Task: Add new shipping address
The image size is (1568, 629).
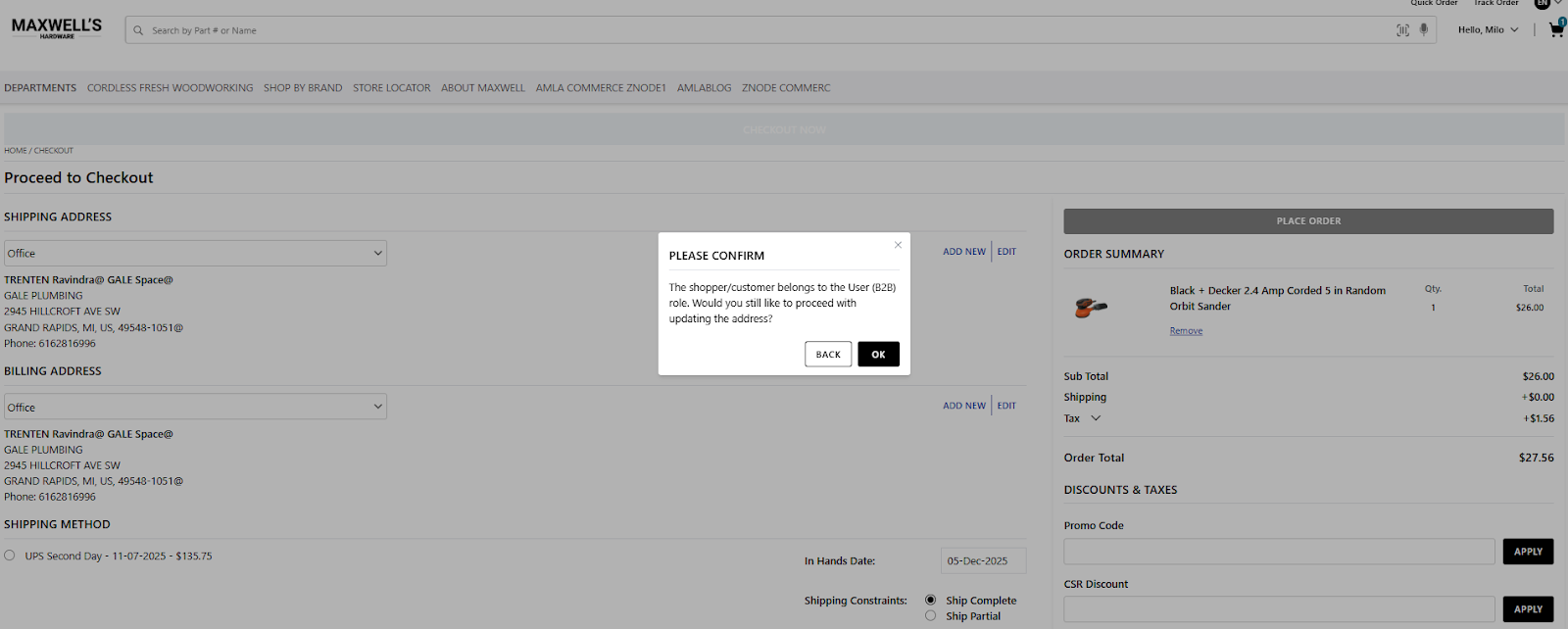Action: click(x=964, y=252)
